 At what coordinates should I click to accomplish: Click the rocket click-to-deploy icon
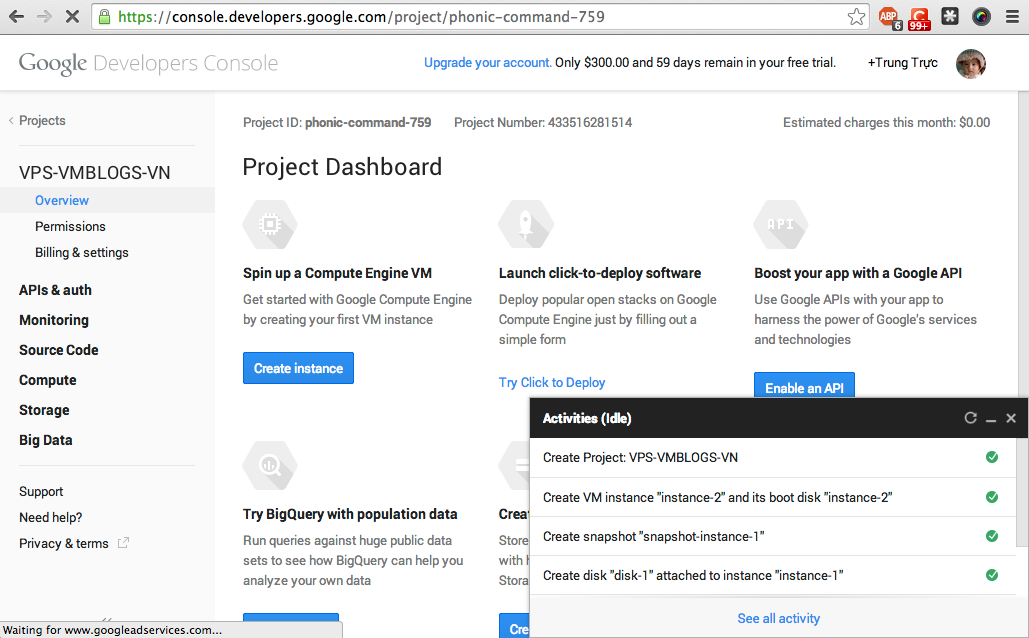(526, 225)
